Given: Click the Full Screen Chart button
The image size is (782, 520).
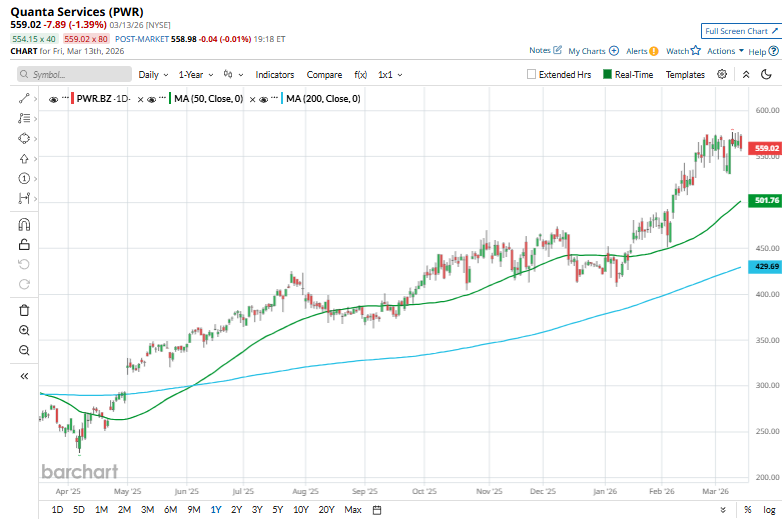Looking at the screenshot, I should tap(738, 31).
